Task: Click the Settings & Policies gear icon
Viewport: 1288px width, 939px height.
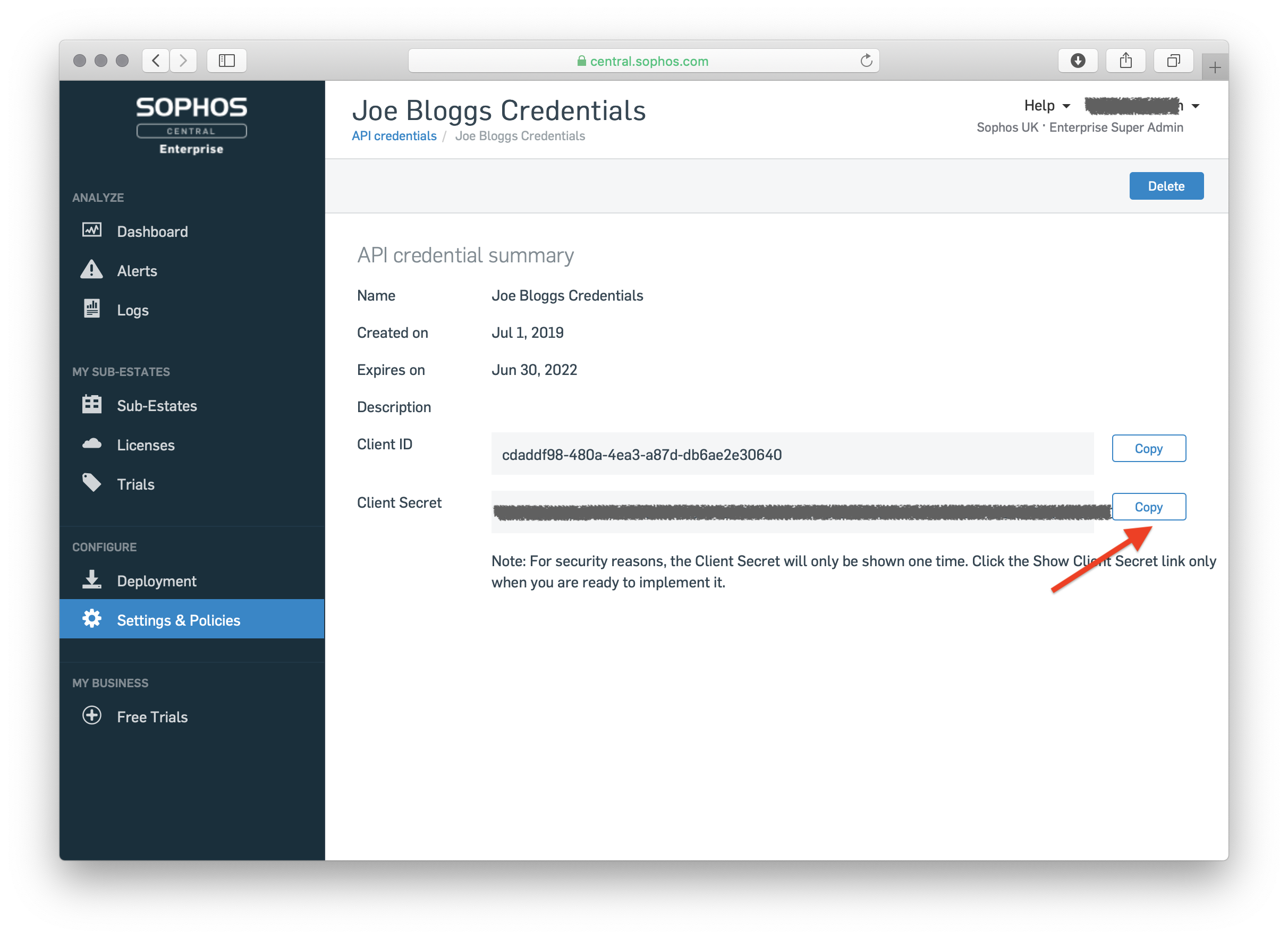Action: coord(91,619)
